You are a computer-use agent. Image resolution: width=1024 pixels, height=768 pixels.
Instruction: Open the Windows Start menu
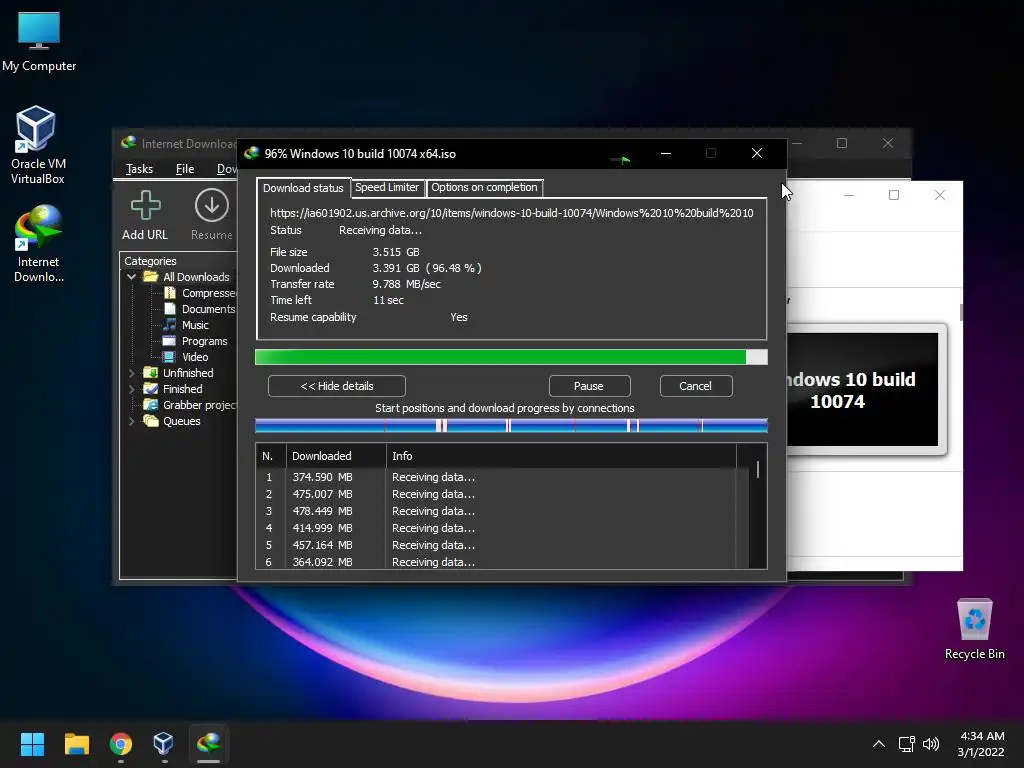click(x=32, y=744)
